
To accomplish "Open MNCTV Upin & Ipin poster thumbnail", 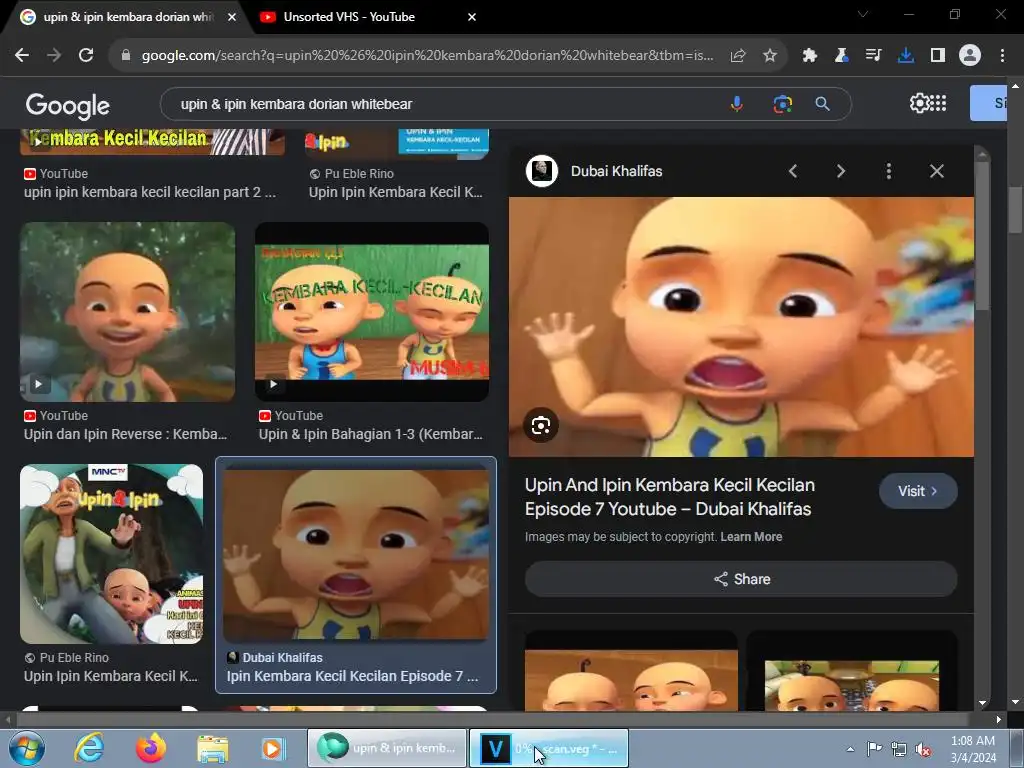I will [112, 554].
